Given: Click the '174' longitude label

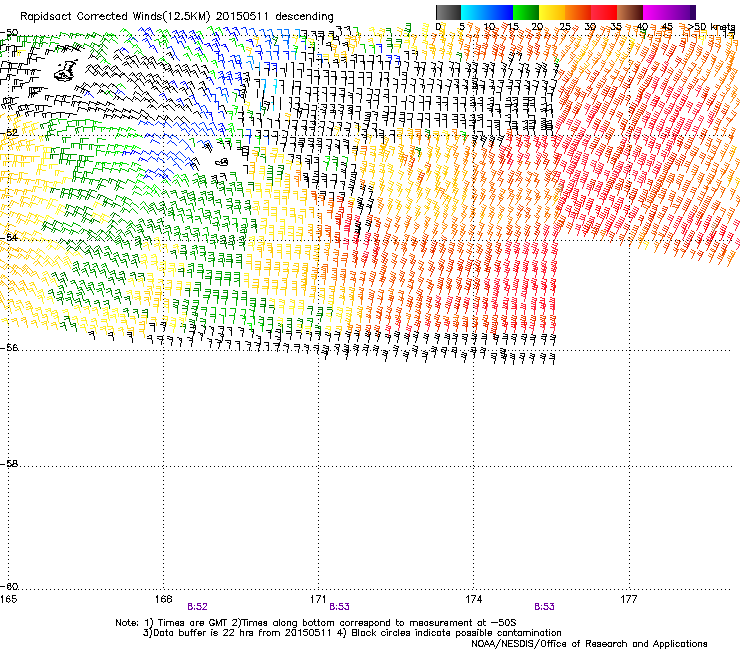Looking at the screenshot, I should tap(473, 599).
